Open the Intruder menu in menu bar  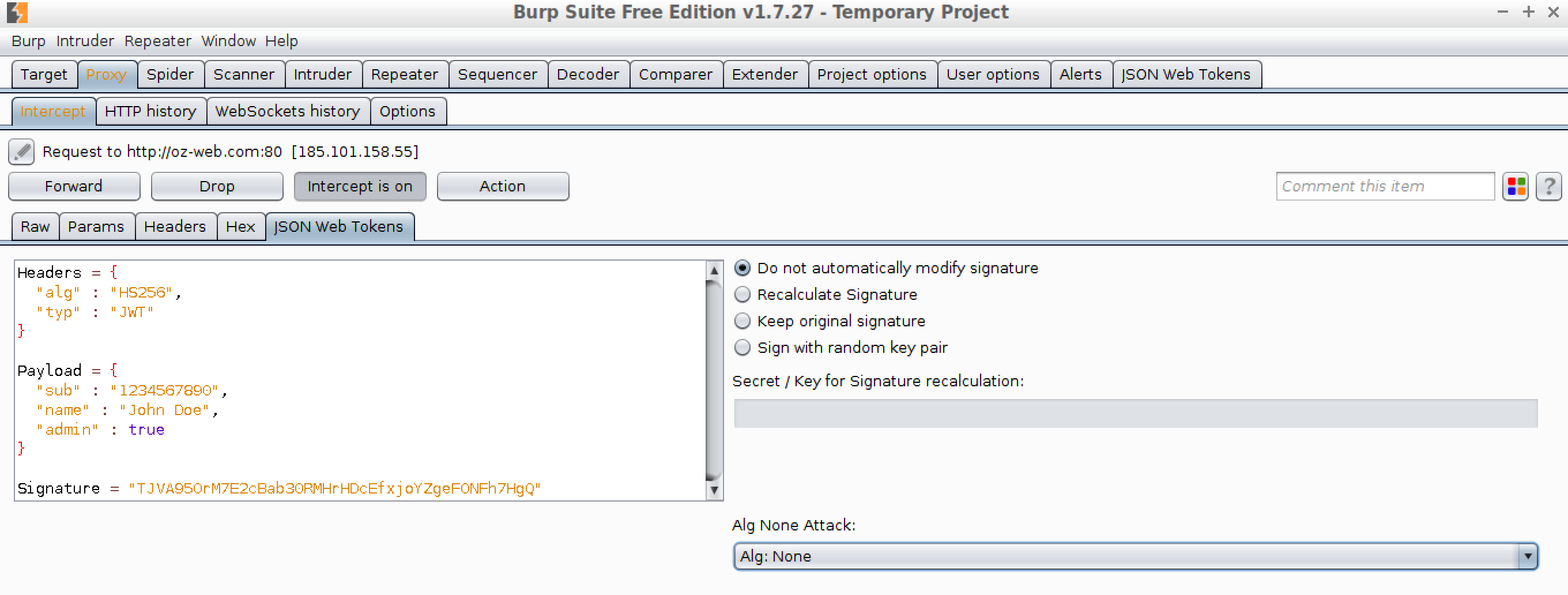85,41
